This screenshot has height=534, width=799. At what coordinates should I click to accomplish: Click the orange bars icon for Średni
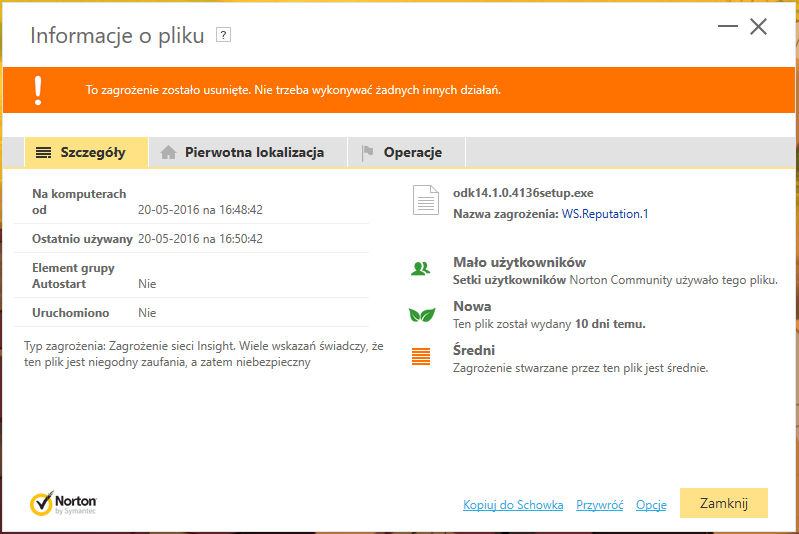tap(421, 356)
